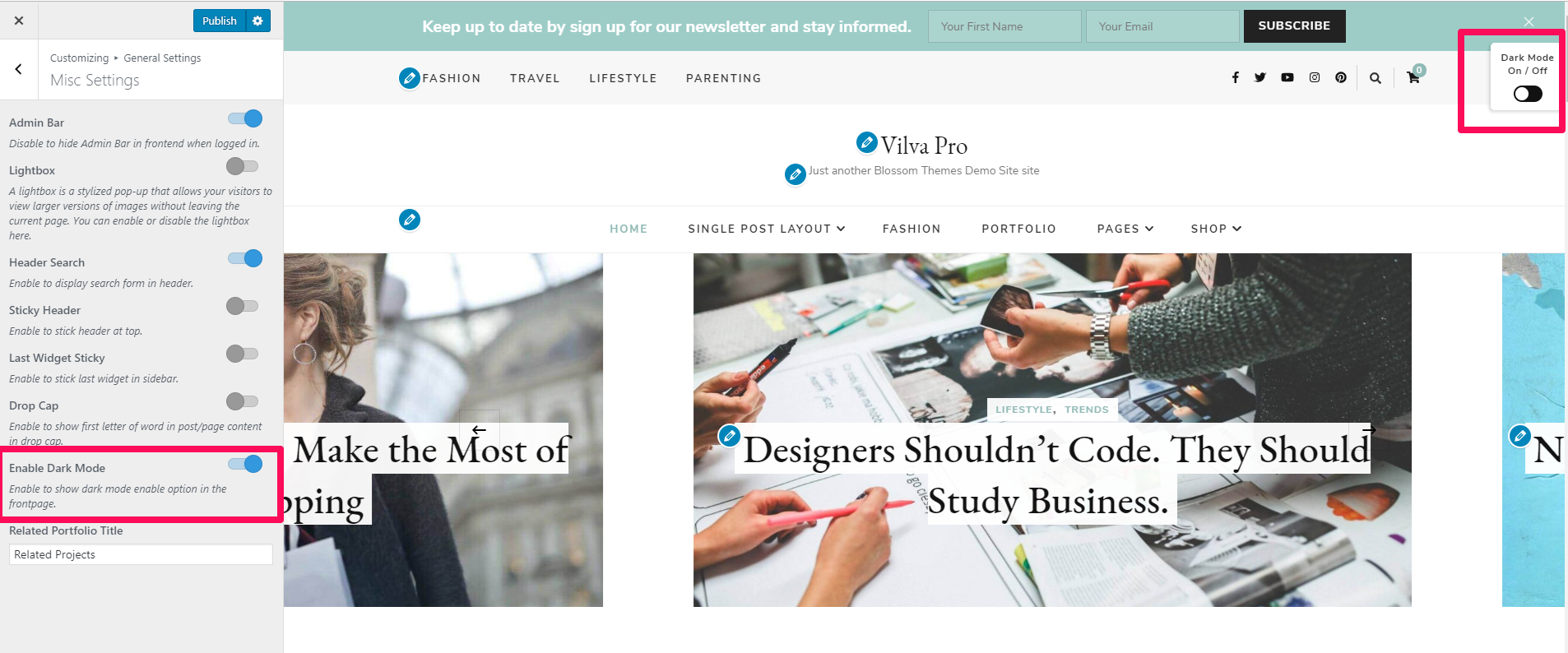Open the Twitter social link icon

(x=1260, y=77)
